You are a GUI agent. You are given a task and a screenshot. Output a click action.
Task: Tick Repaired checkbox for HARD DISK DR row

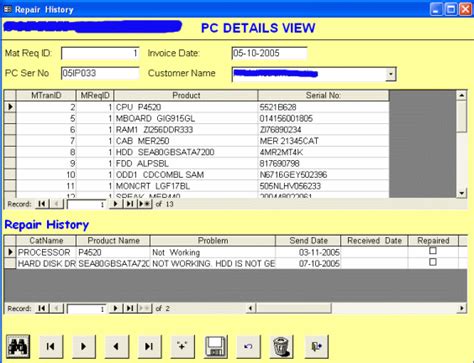click(x=433, y=262)
